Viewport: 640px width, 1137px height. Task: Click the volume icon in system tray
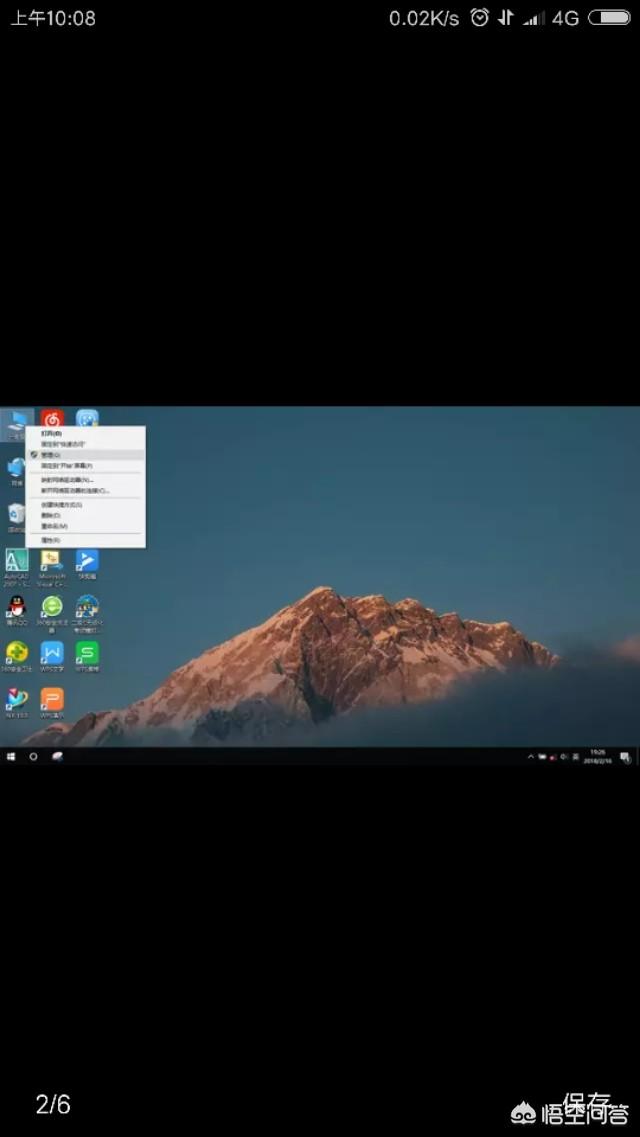pos(564,756)
